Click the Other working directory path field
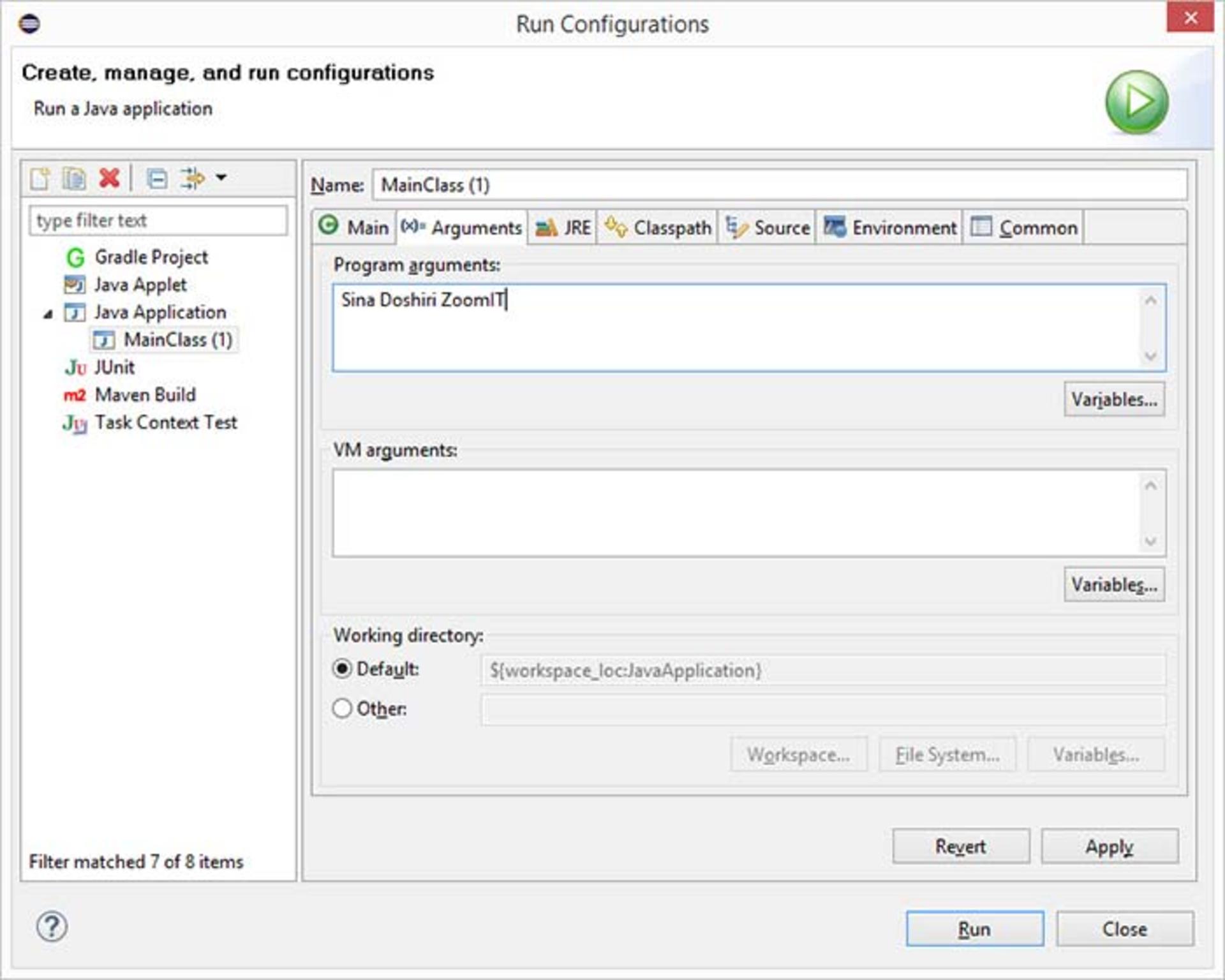The width and height of the screenshot is (1225, 980). pyautogui.click(x=823, y=710)
